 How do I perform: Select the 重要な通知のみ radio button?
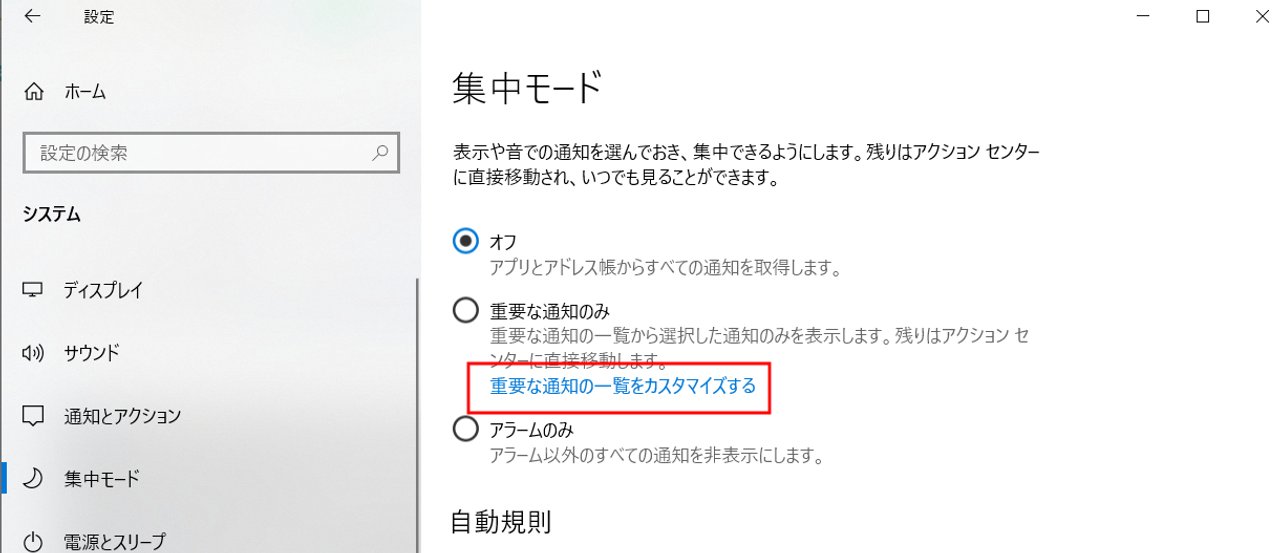coord(466,311)
